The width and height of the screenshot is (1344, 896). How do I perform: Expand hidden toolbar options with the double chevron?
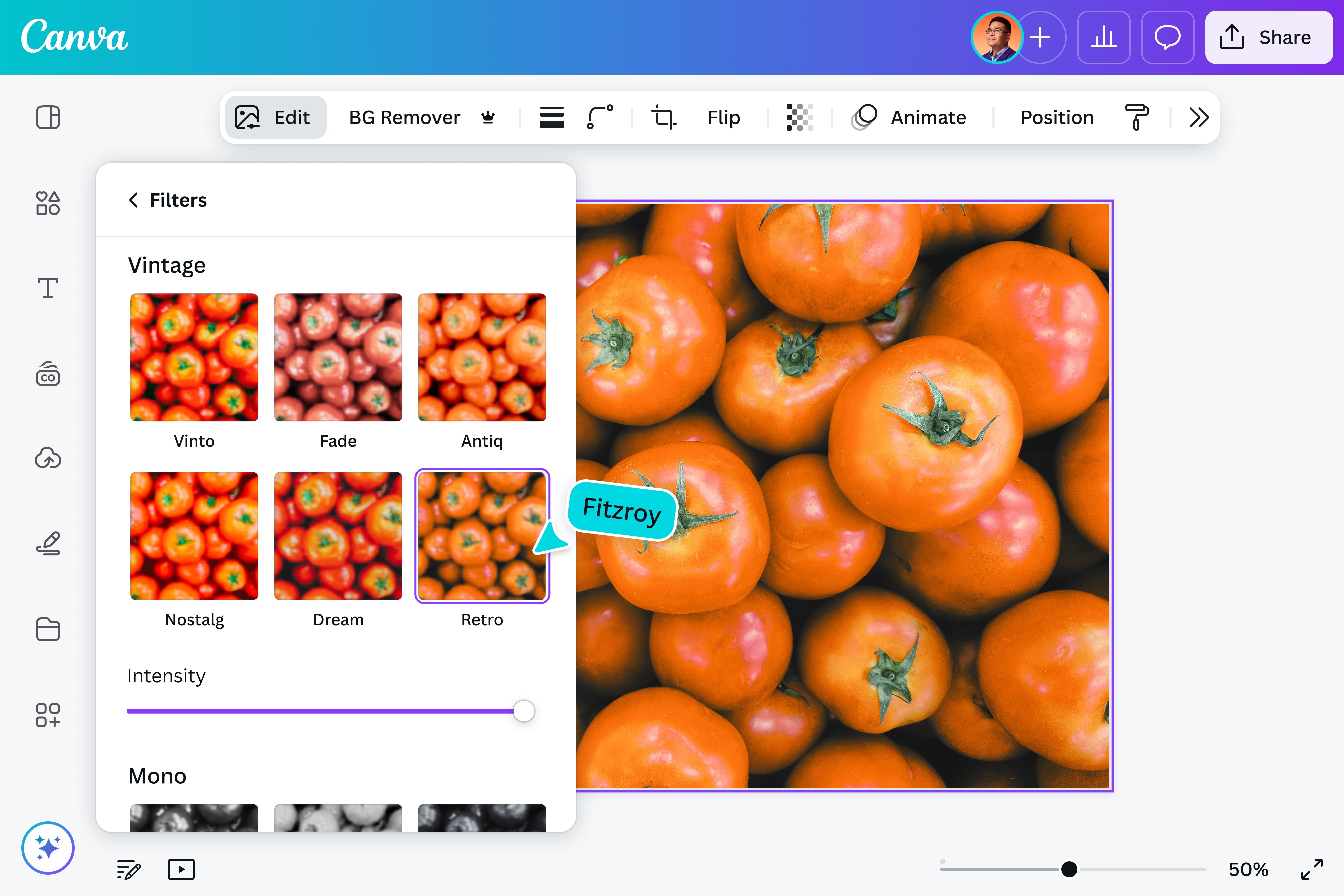tap(1199, 117)
